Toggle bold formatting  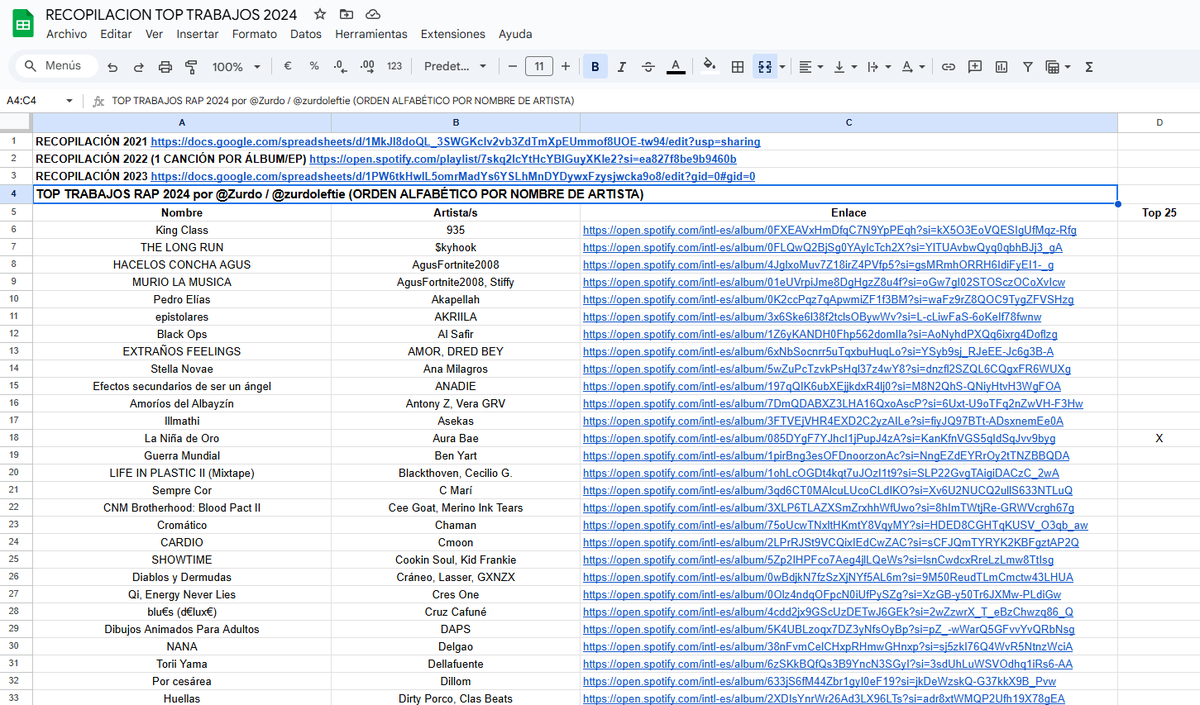[x=596, y=67]
